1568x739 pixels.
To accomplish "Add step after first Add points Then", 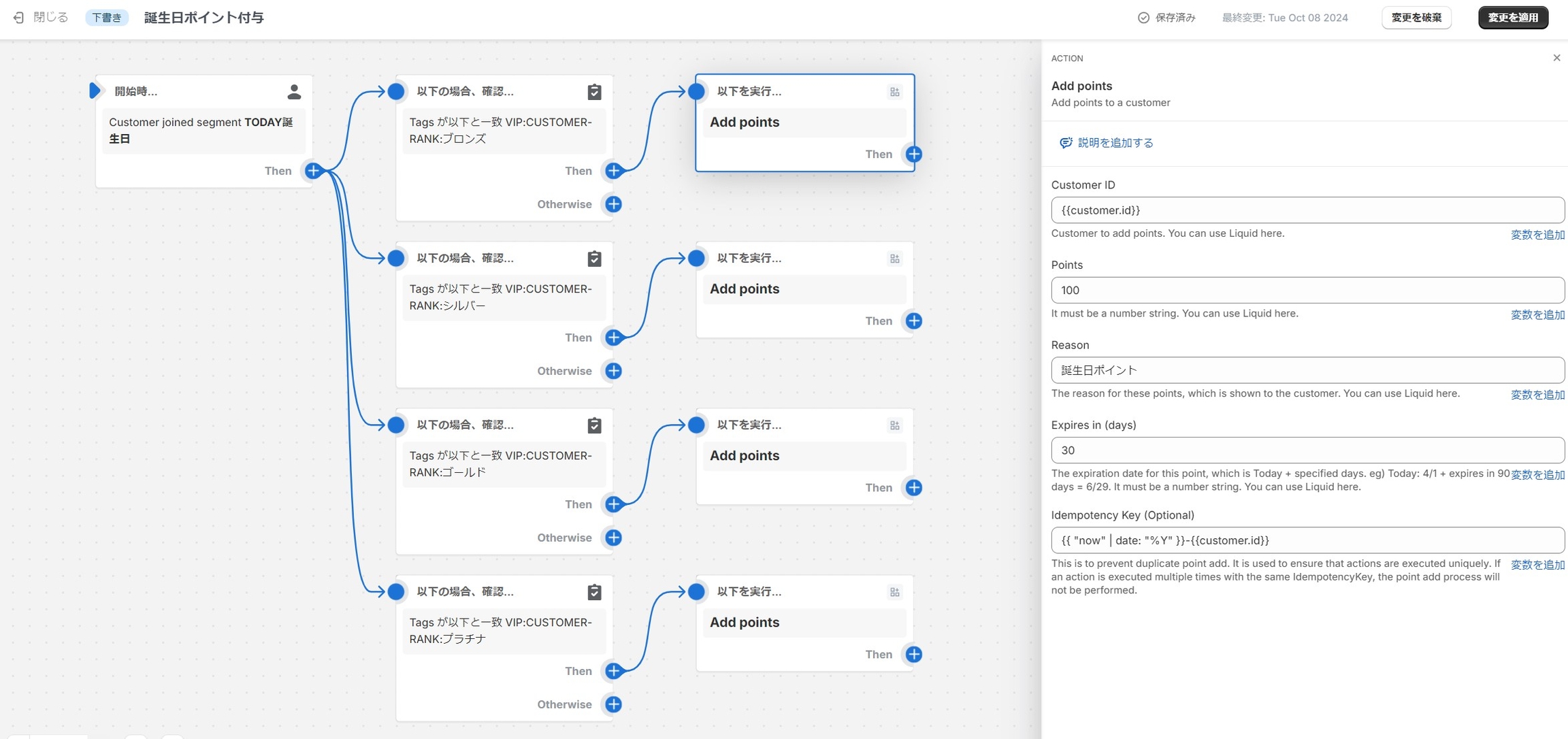I will tap(913, 154).
